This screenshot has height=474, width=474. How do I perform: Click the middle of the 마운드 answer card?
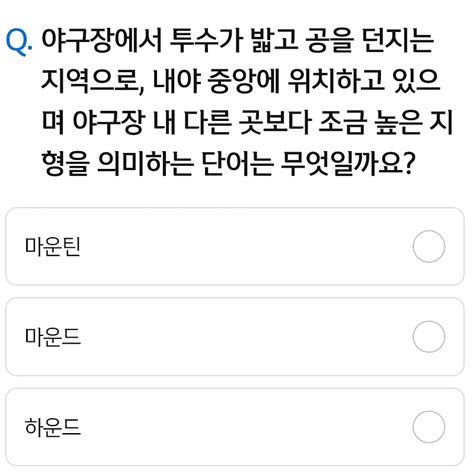tap(235, 337)
